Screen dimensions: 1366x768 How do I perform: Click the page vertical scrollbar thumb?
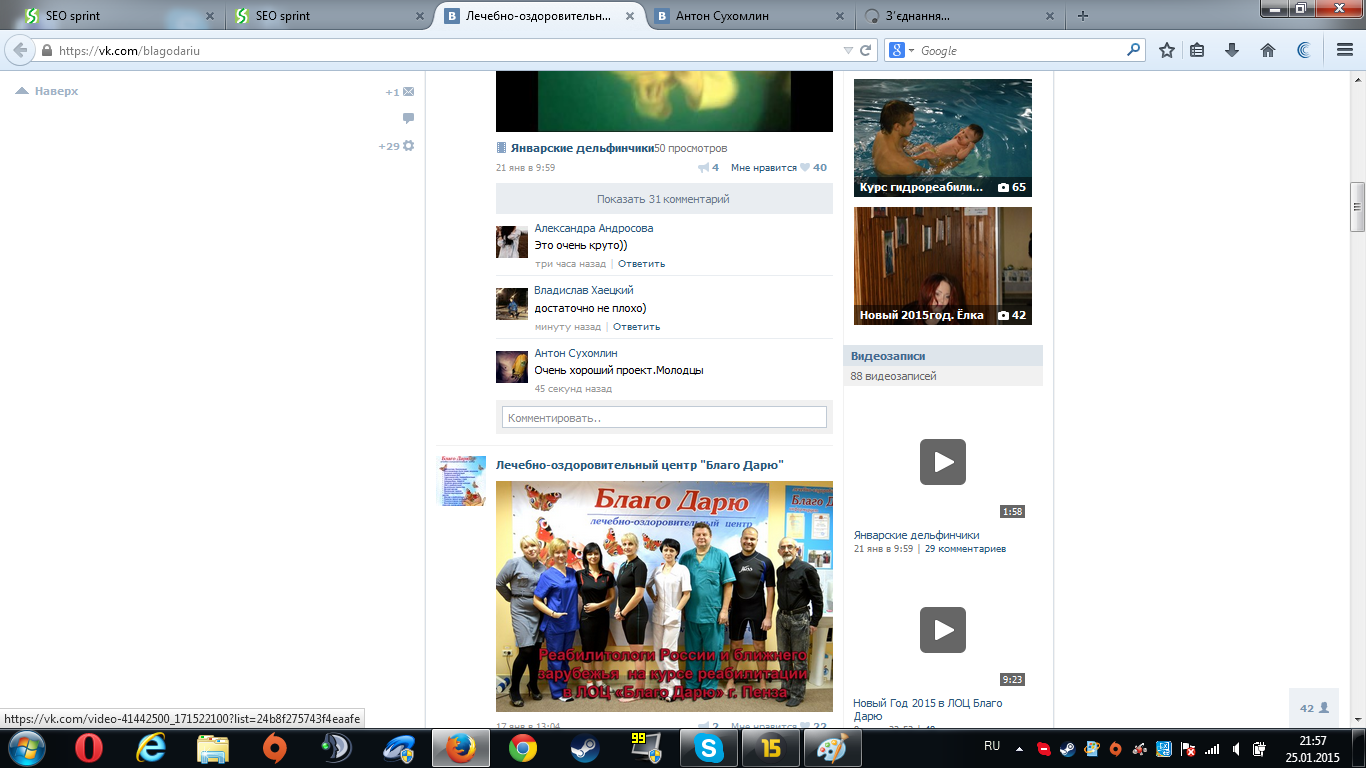(x=1357, y=206)
